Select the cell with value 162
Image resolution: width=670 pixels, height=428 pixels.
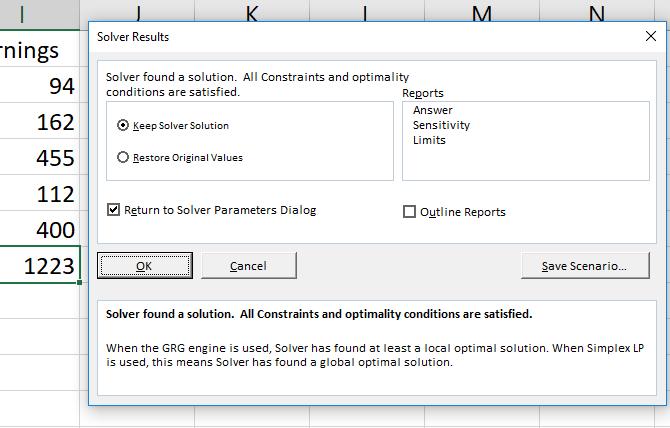coord(40,122)
